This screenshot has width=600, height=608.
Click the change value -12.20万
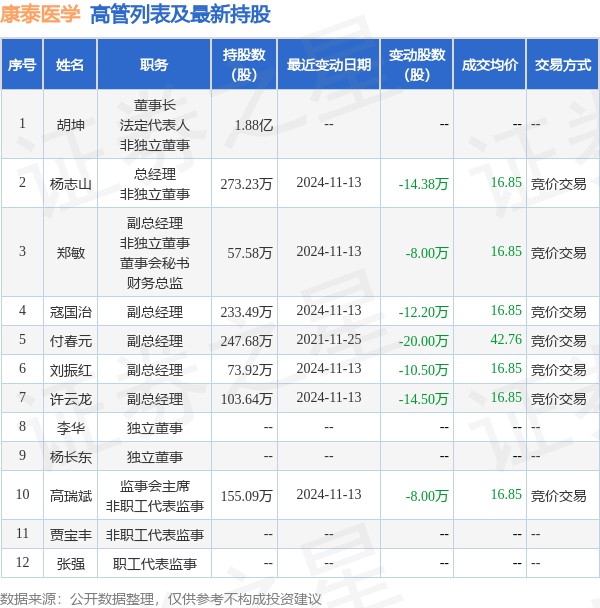pos(423,311)
